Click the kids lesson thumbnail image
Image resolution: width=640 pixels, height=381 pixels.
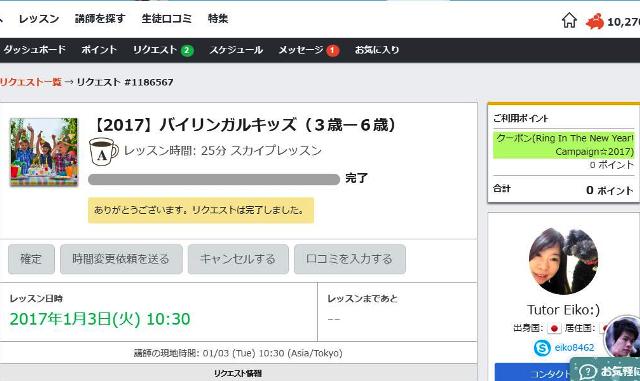44,152
